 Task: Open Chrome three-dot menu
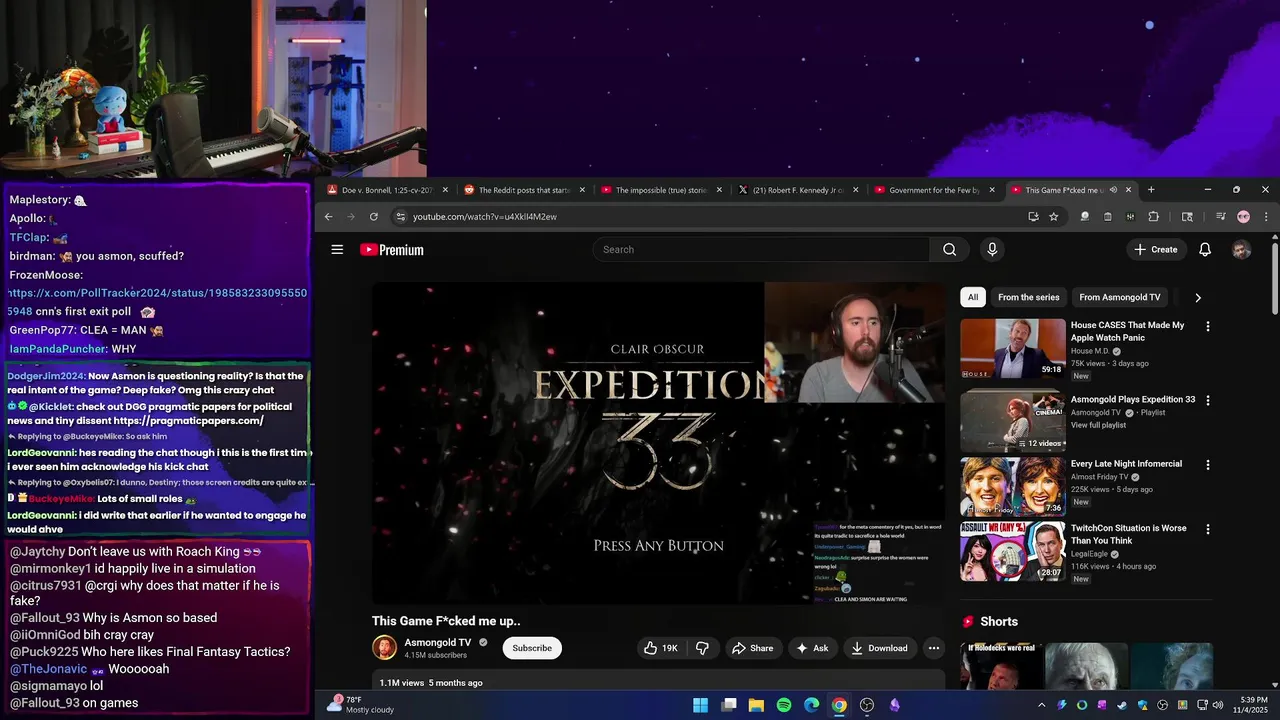click(1266, 217)
